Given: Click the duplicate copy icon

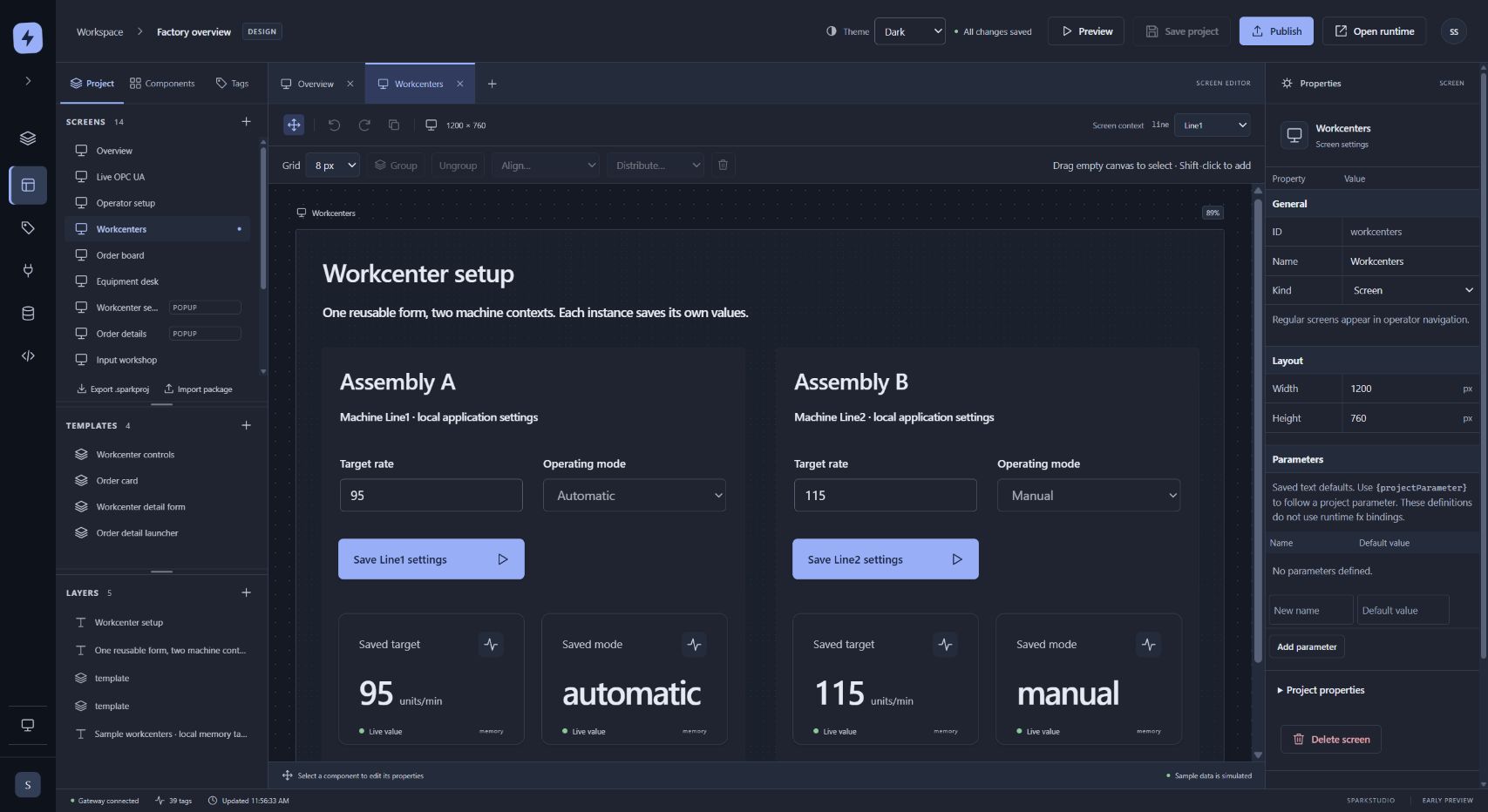Looking at the screenshot, I should point(394,125).
